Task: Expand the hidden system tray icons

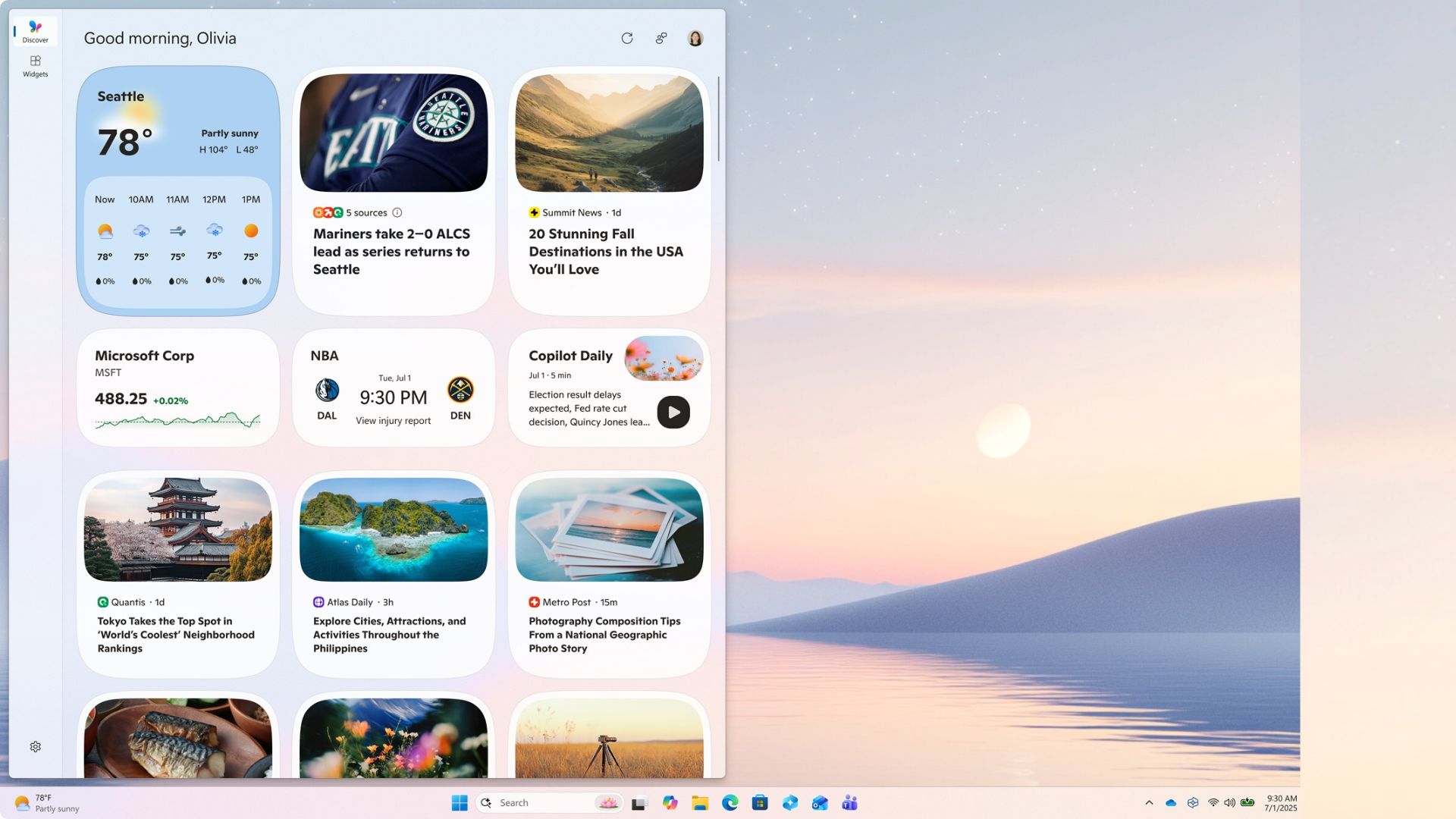Action: (1149, 803)
